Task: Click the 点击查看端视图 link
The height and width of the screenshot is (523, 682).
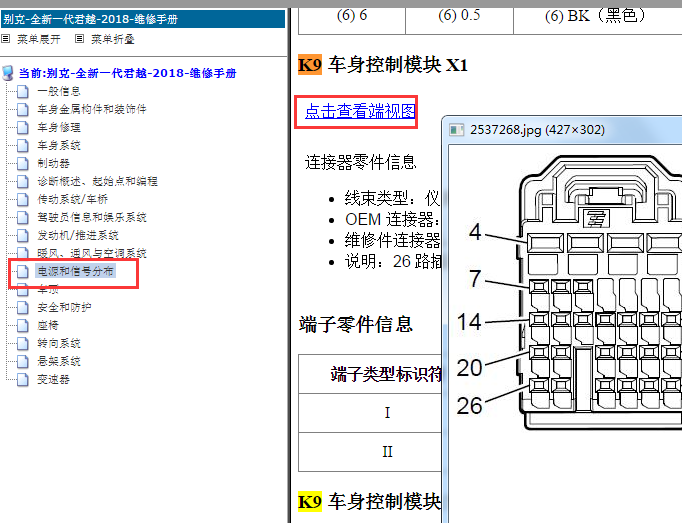Action: point(360,111)
